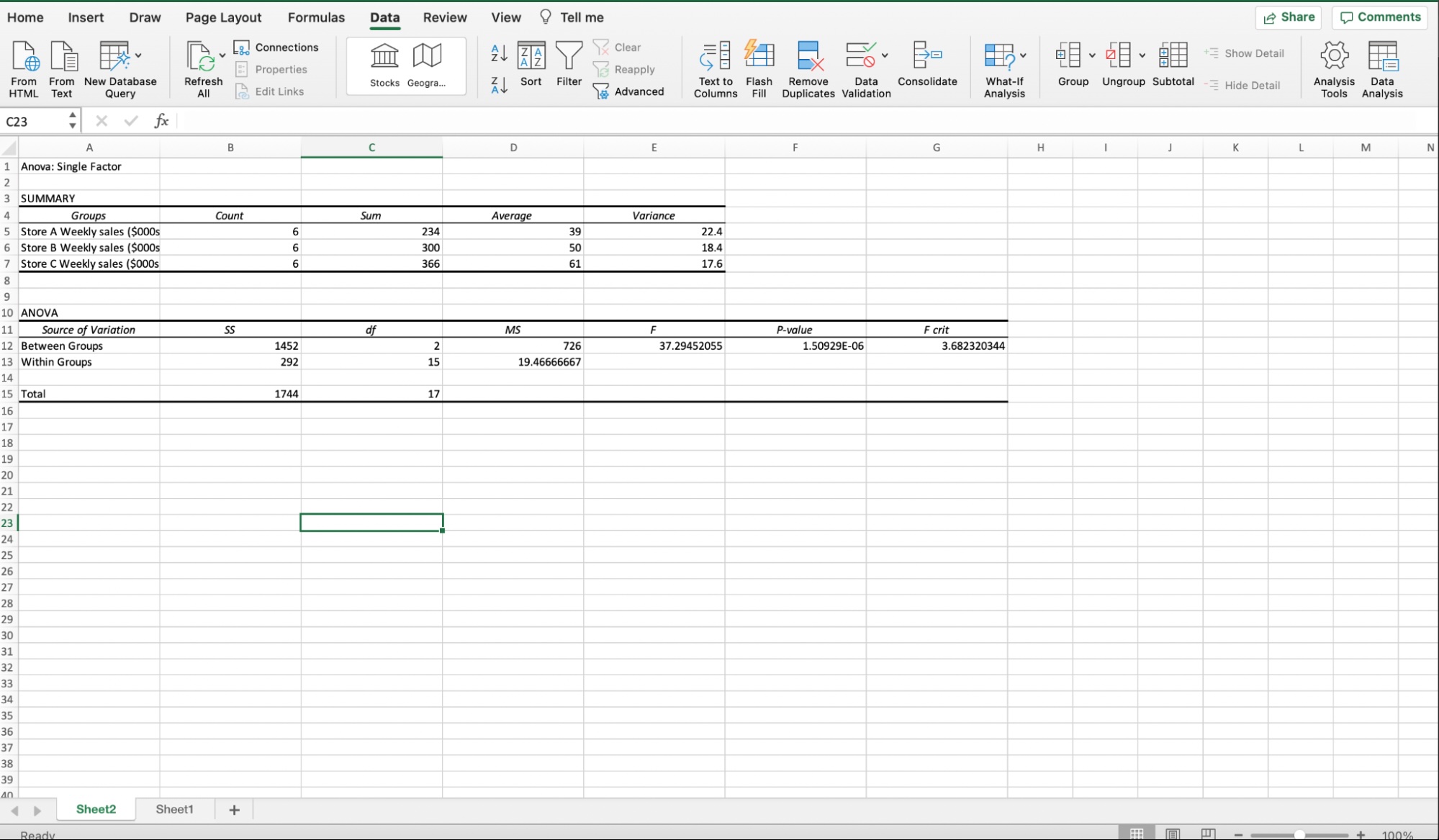Expand the Group dropdown arrow
Viewport: 1439px width, 840px height.
pyautogui.click(x=1092, y=55)
